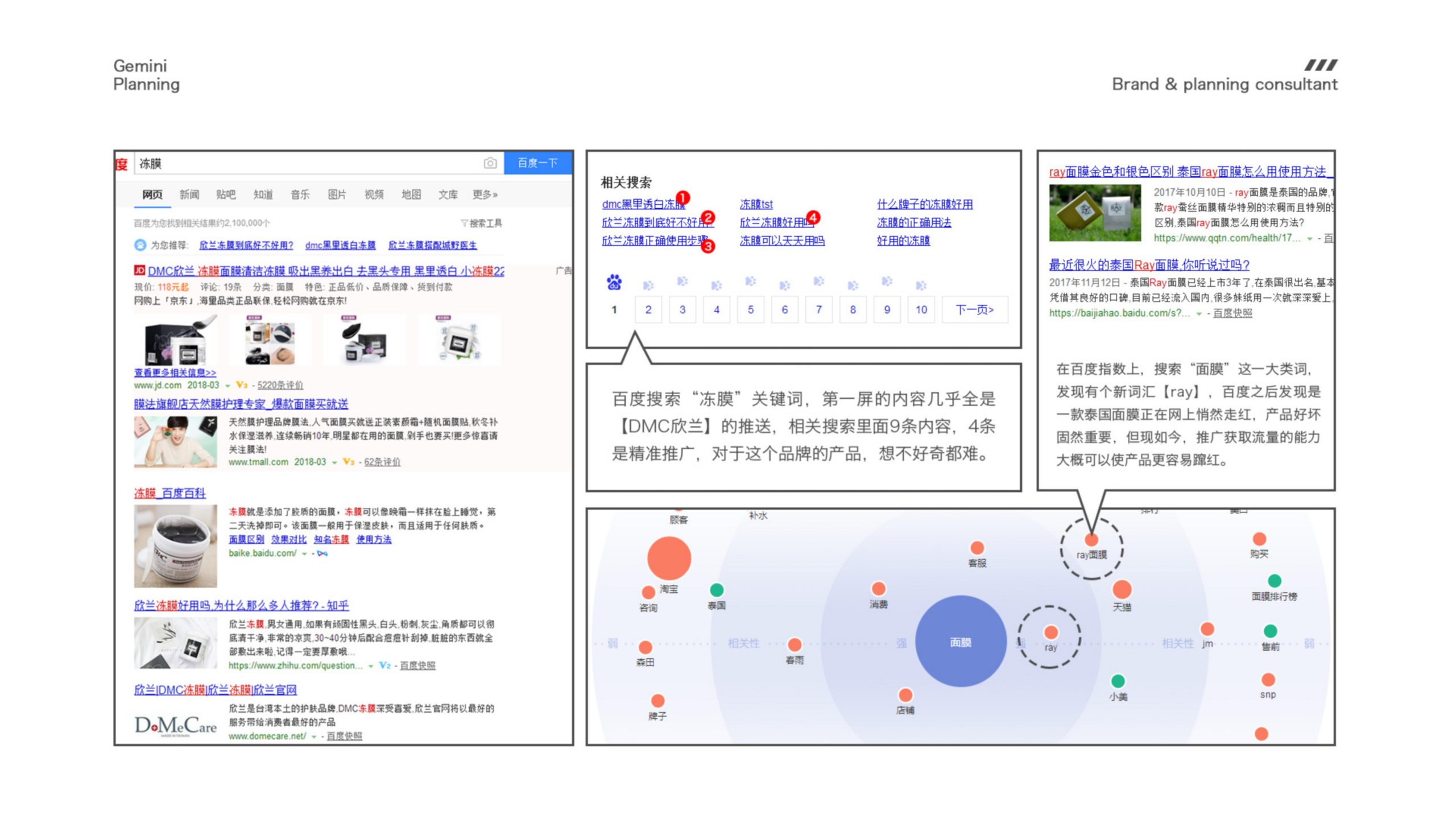
Task: Expand dropdown arrow next to zhihu.com/question
Action: [x=371, y=666]
